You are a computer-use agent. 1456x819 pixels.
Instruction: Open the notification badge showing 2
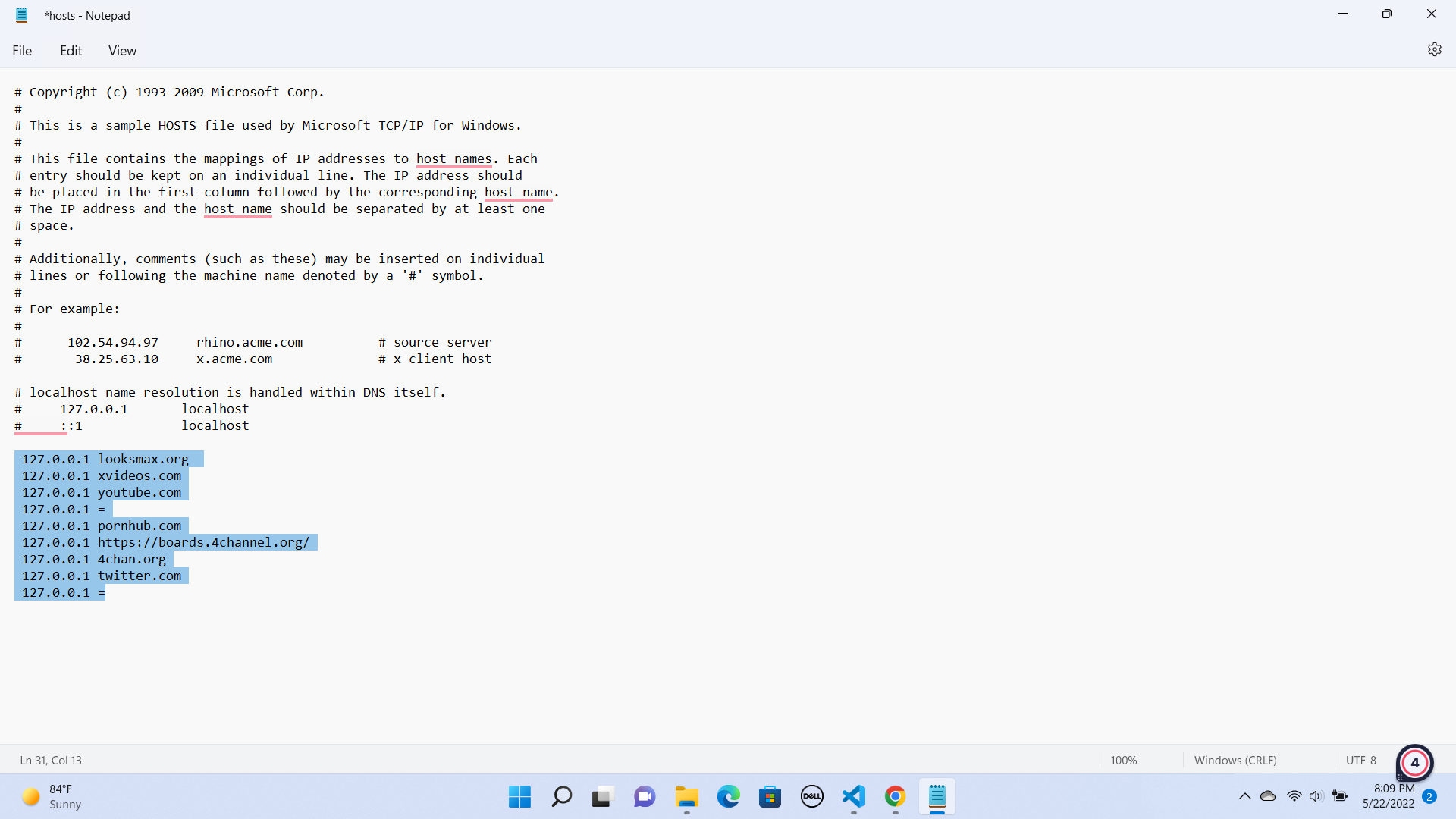[1429, 796]
